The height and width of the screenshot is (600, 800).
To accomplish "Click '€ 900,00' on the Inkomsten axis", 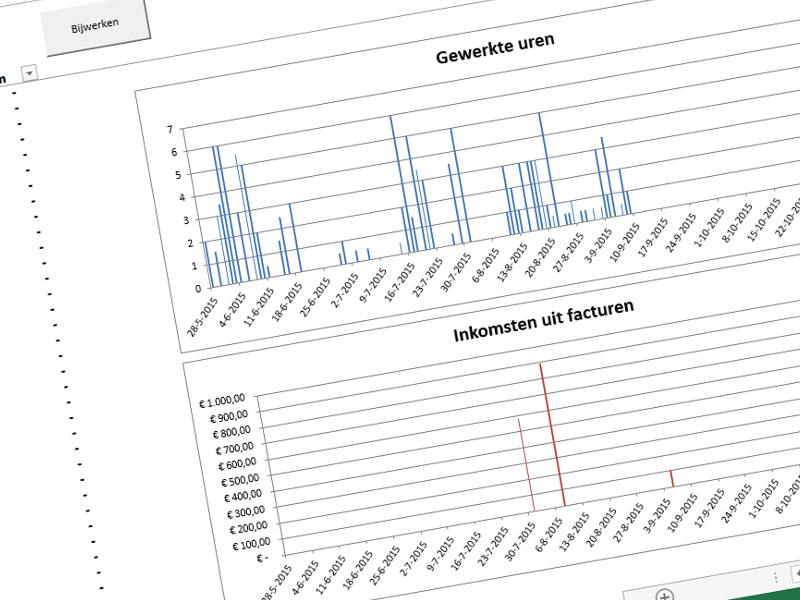I will (229, 416).
